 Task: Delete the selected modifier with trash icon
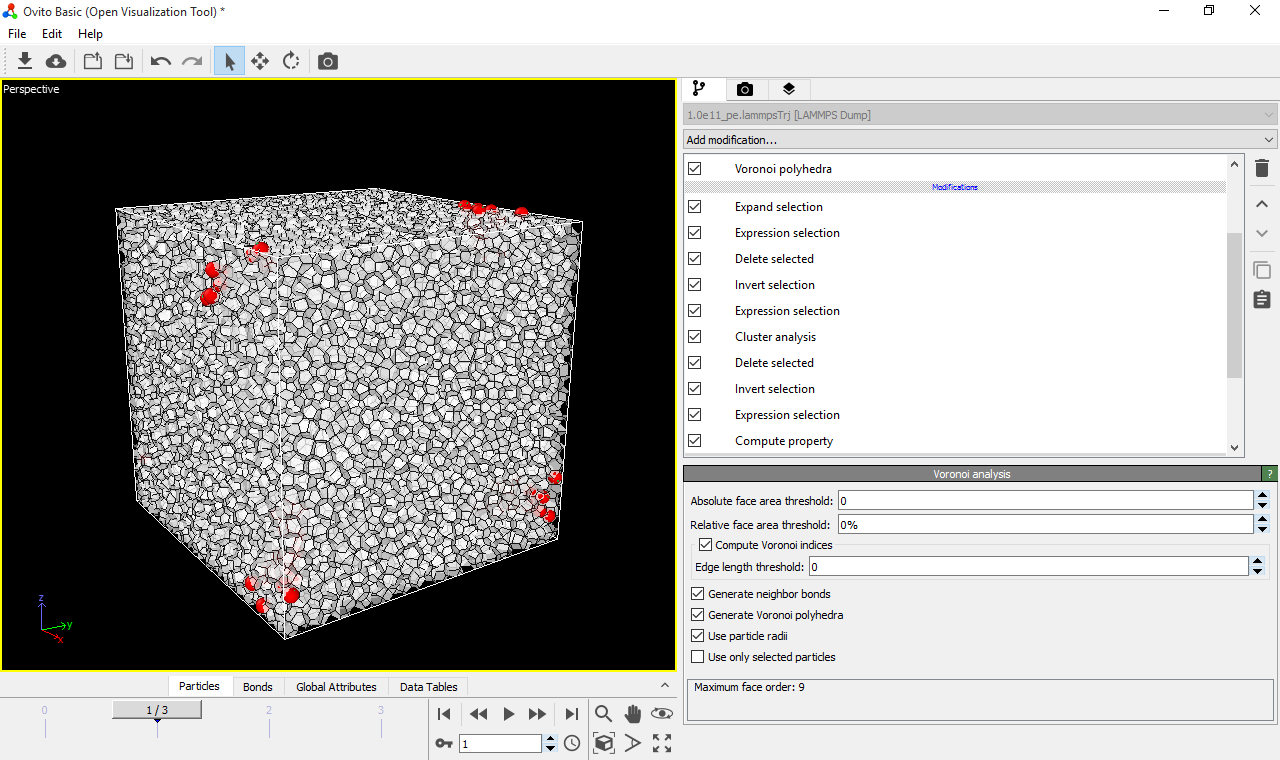click(x=1261, y=168)
